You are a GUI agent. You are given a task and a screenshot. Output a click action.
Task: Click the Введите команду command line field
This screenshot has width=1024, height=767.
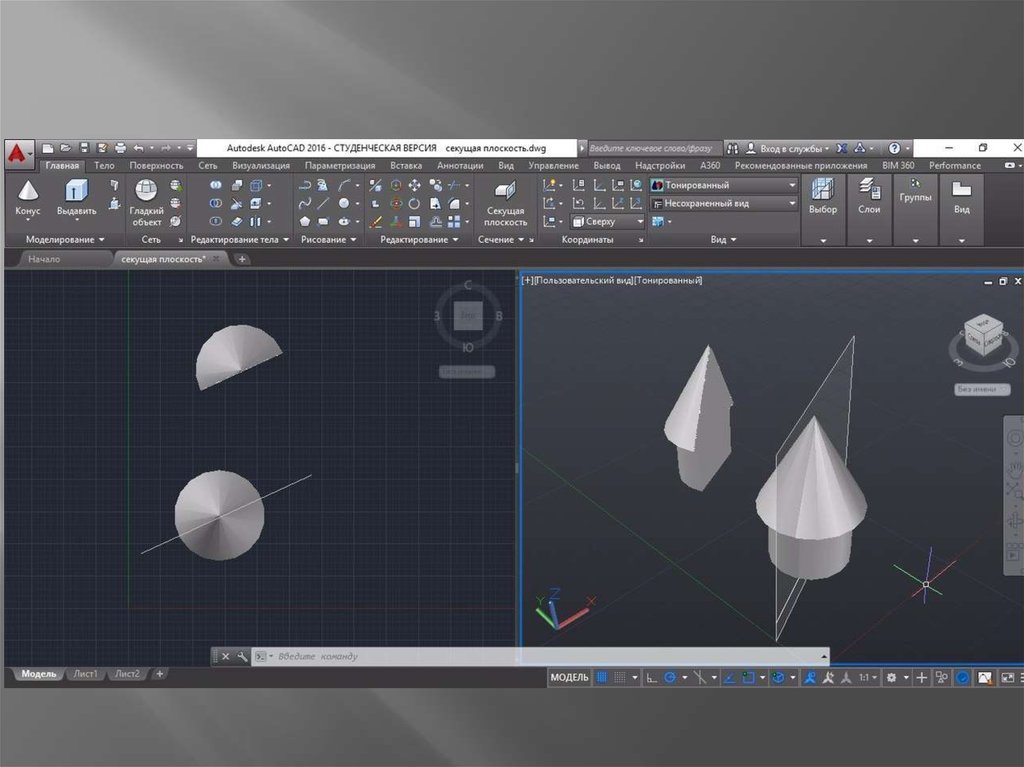click(x=540, y=656)
